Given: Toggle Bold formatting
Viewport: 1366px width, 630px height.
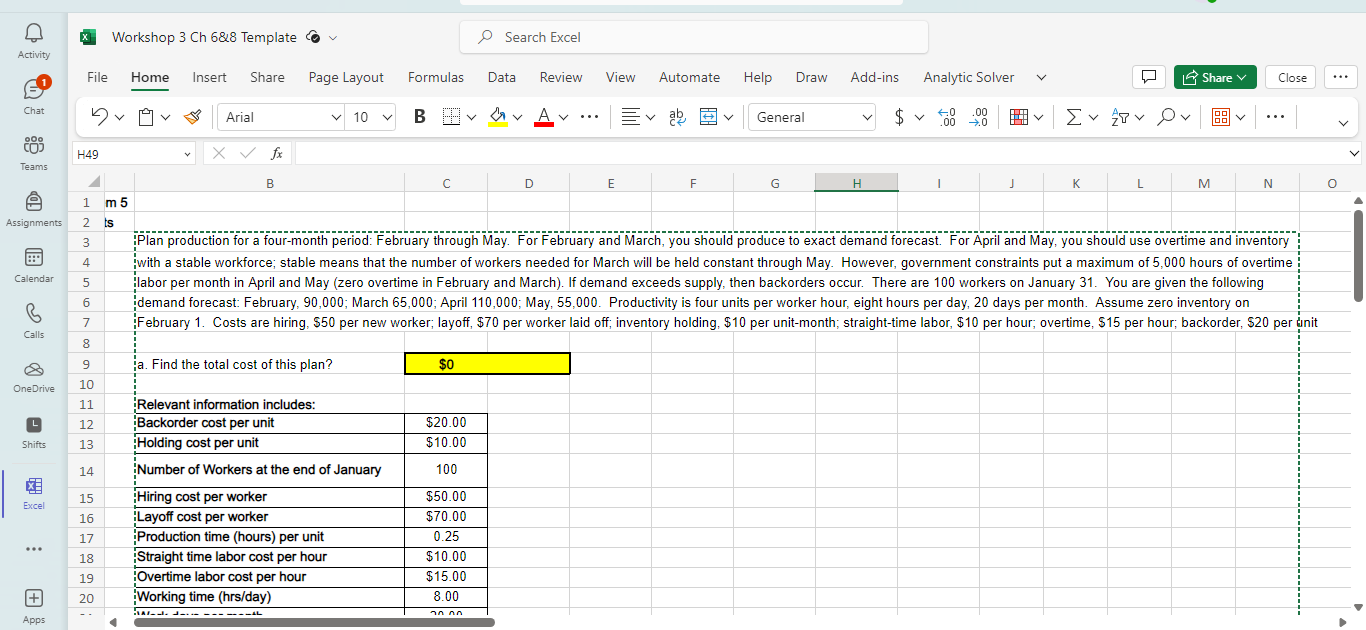Looking at the screenshot, I should click(x=420, y=117).
